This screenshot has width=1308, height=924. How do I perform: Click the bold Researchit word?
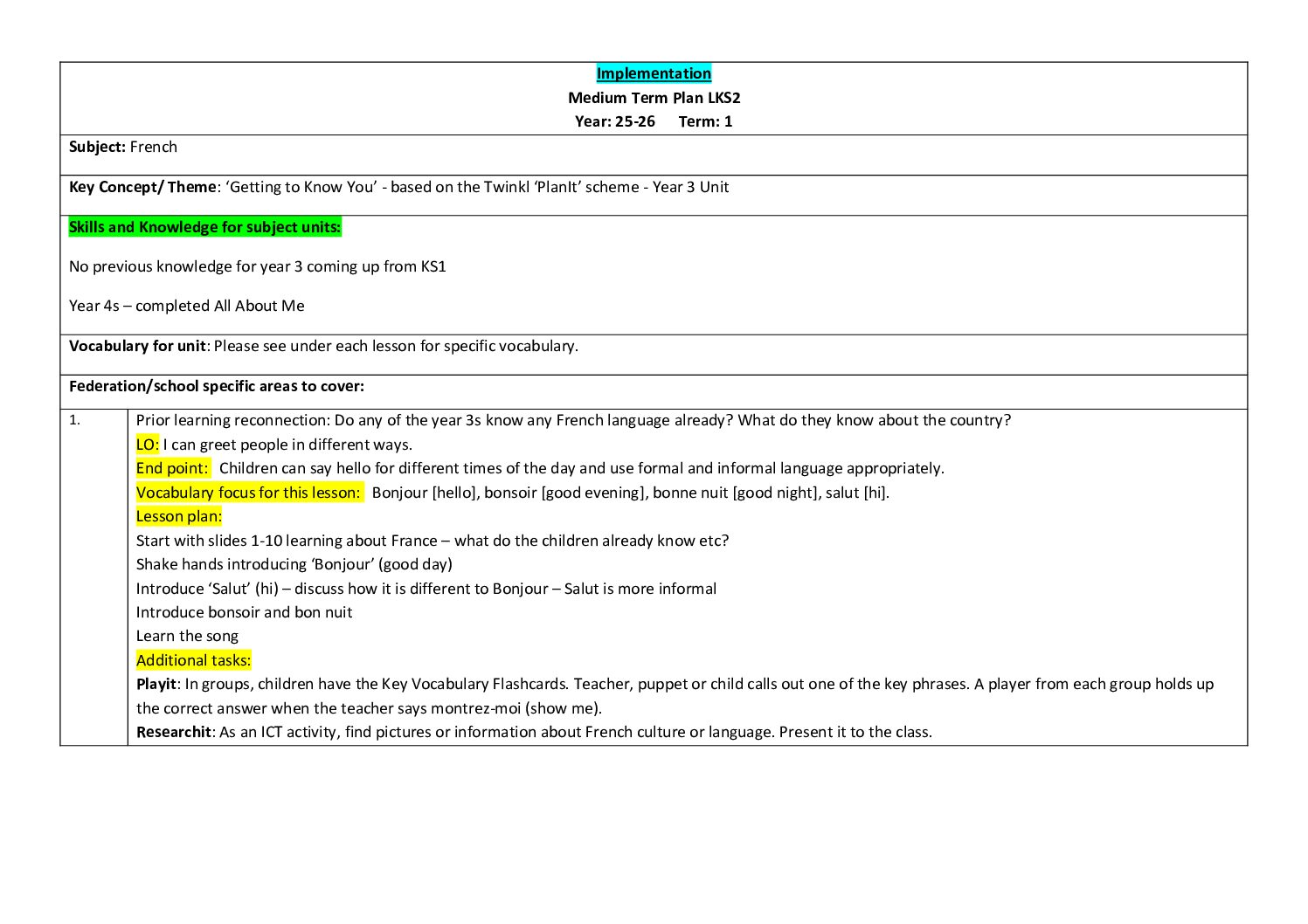pos(173,732)
